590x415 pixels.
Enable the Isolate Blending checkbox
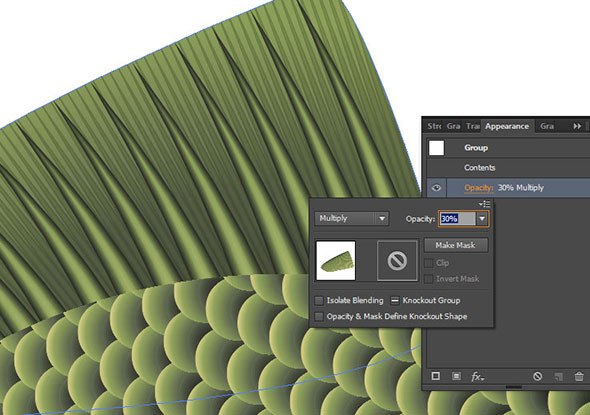coord(319,300)
